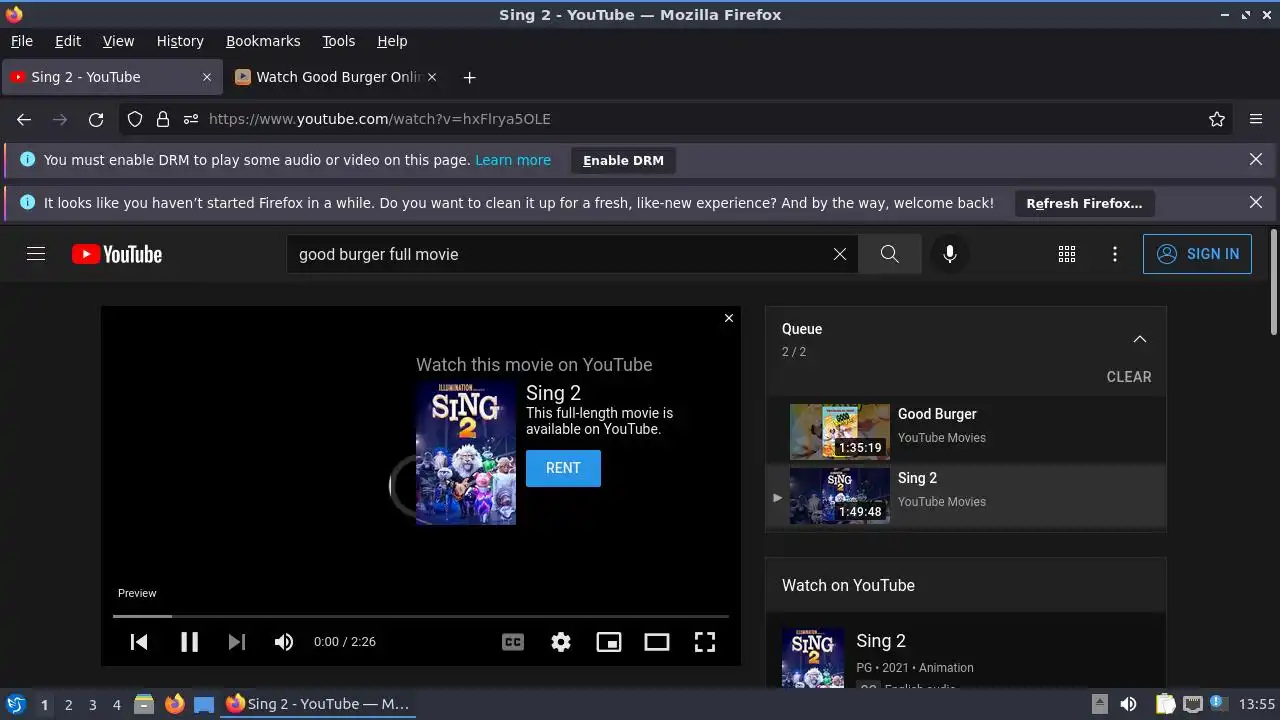
Task: Open the File menu
Action: 21,41
